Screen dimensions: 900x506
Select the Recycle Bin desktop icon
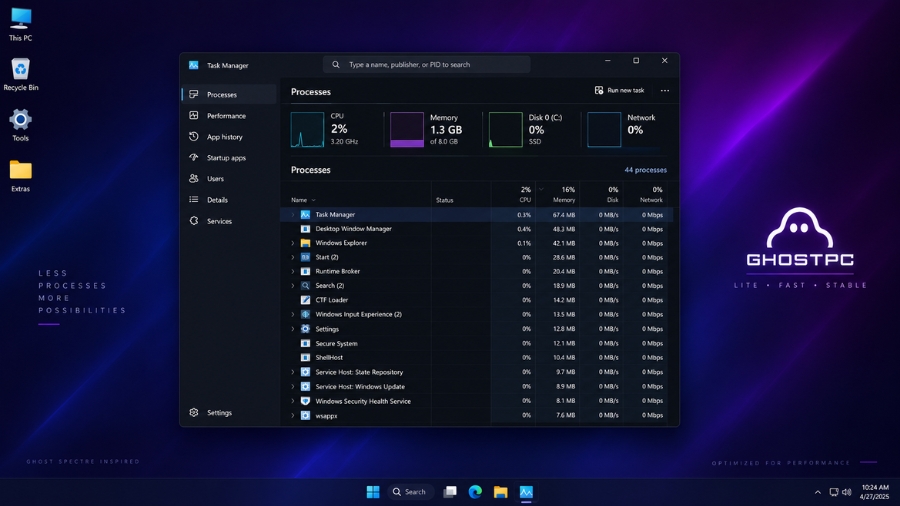(21, 75)
